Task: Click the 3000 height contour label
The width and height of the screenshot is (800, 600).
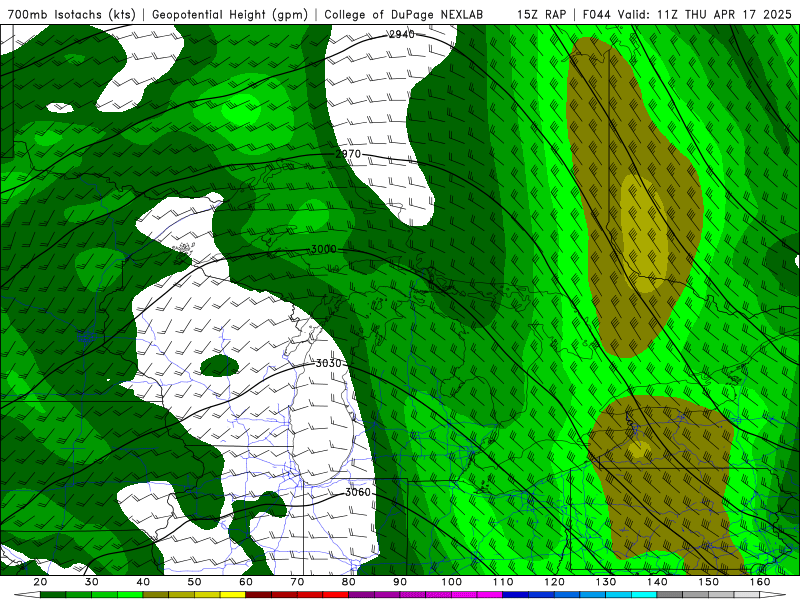Action: point(323,249)
